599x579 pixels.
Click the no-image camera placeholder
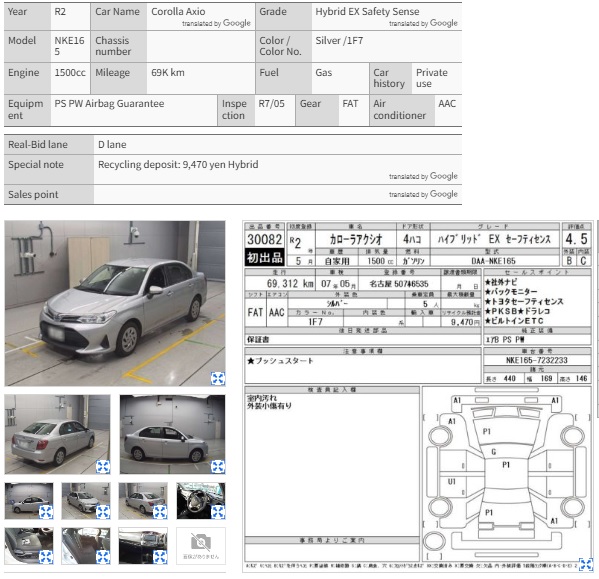coord(201,546)
